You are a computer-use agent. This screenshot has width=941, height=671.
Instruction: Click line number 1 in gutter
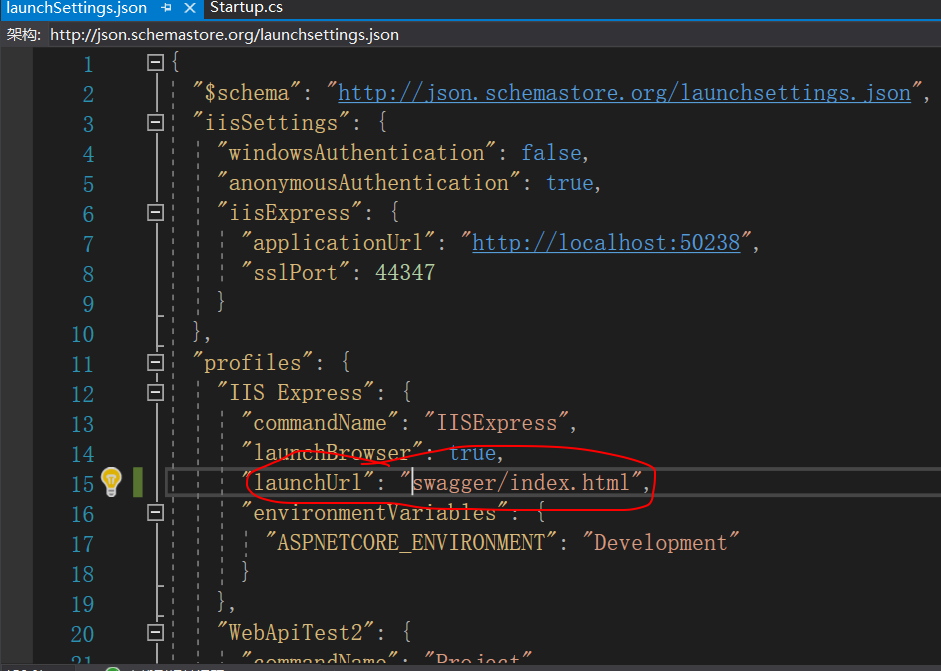pos(88,64)
